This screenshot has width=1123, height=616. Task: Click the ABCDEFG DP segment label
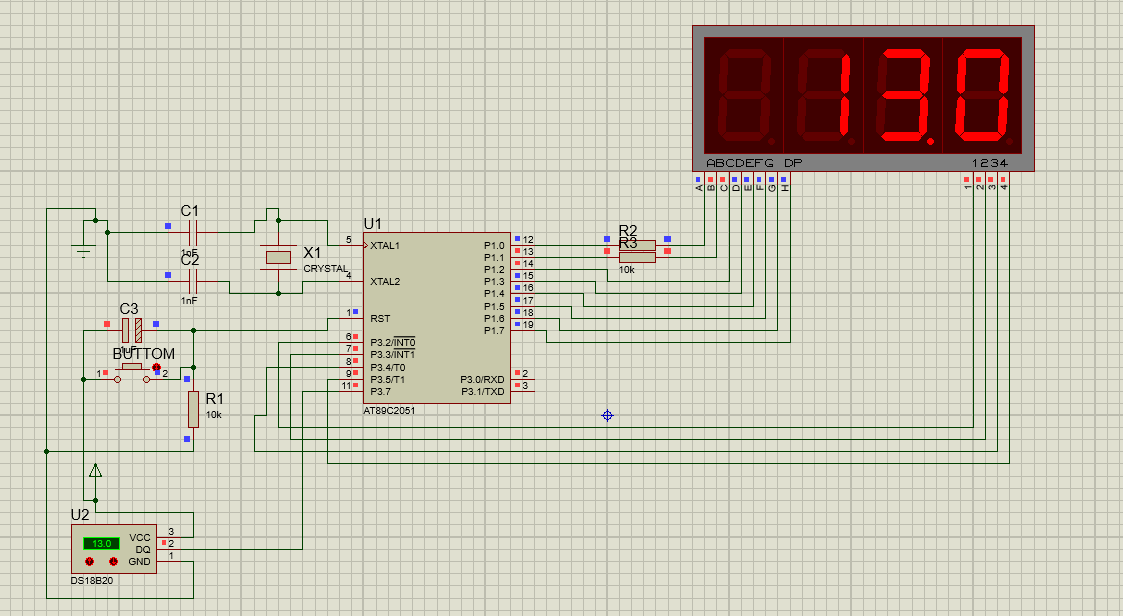[754, 163]
